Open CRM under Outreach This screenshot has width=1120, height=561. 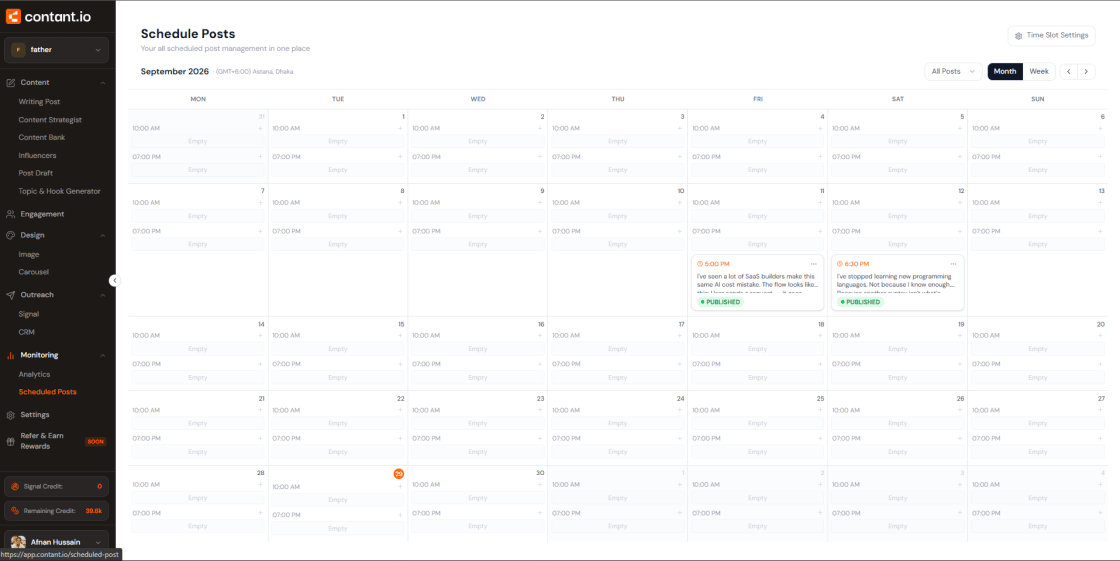(26, 332)
